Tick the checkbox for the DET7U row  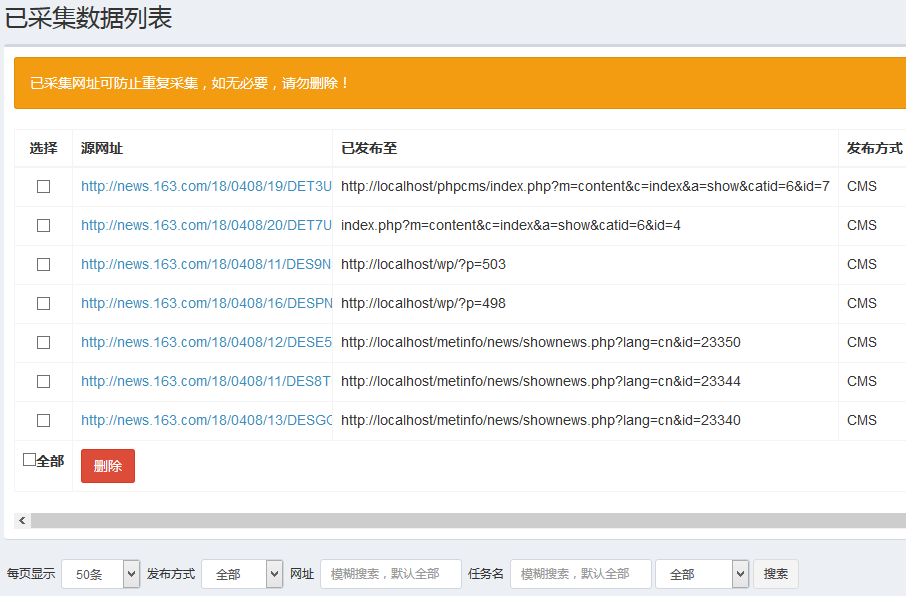click(x=43, y=225)
